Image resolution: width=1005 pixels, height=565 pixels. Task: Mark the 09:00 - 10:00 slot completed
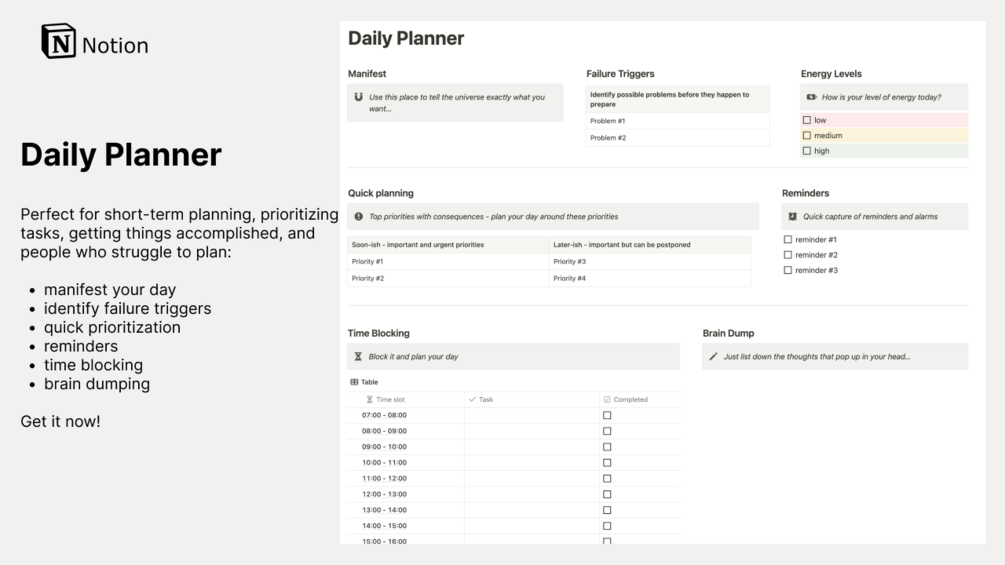tap(607, 447)
